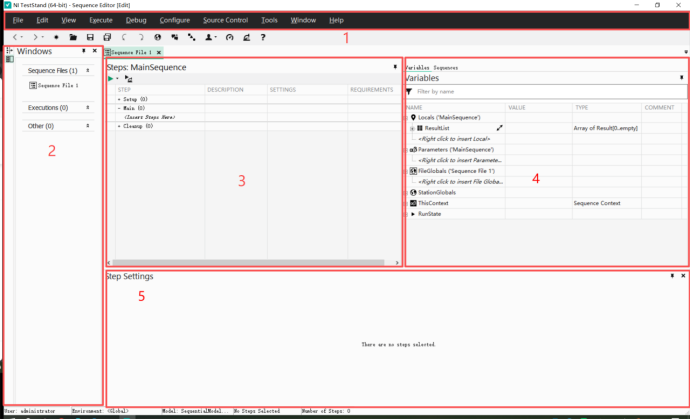Open the Help menu

point(336,20)
